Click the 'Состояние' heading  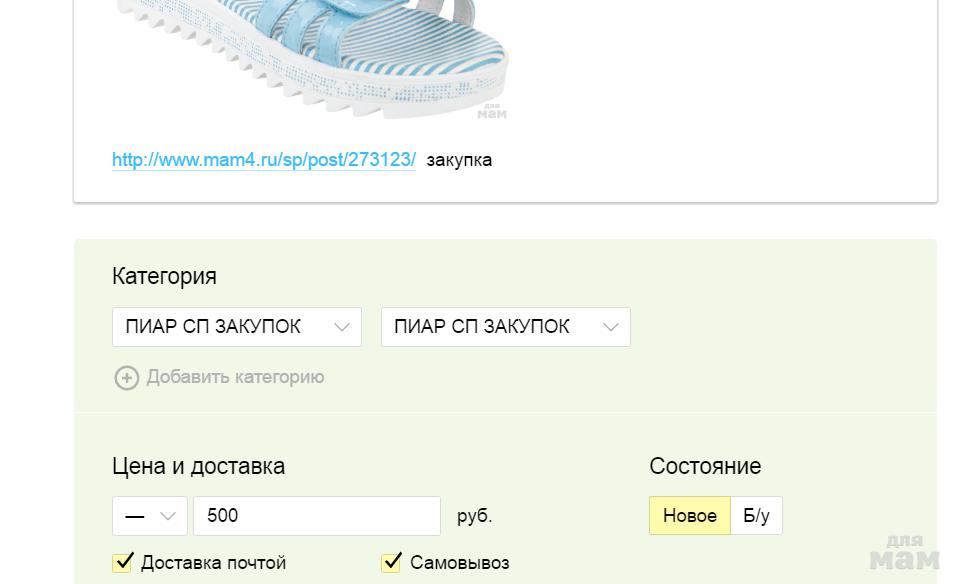705,466
